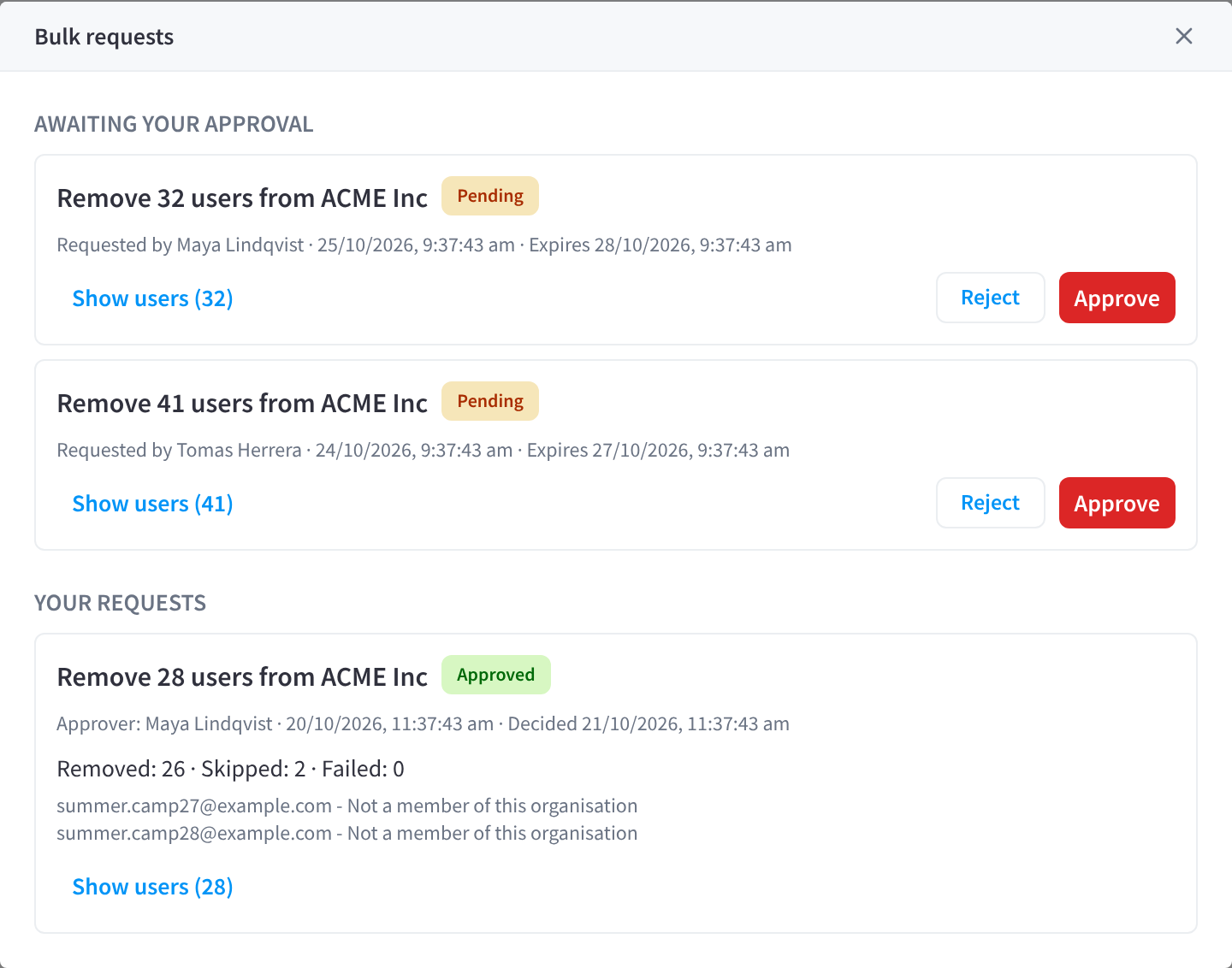Click the Approved status badge
Image resolution: width=1232 pixels, height=968 pixels.
tap(496, 675)
